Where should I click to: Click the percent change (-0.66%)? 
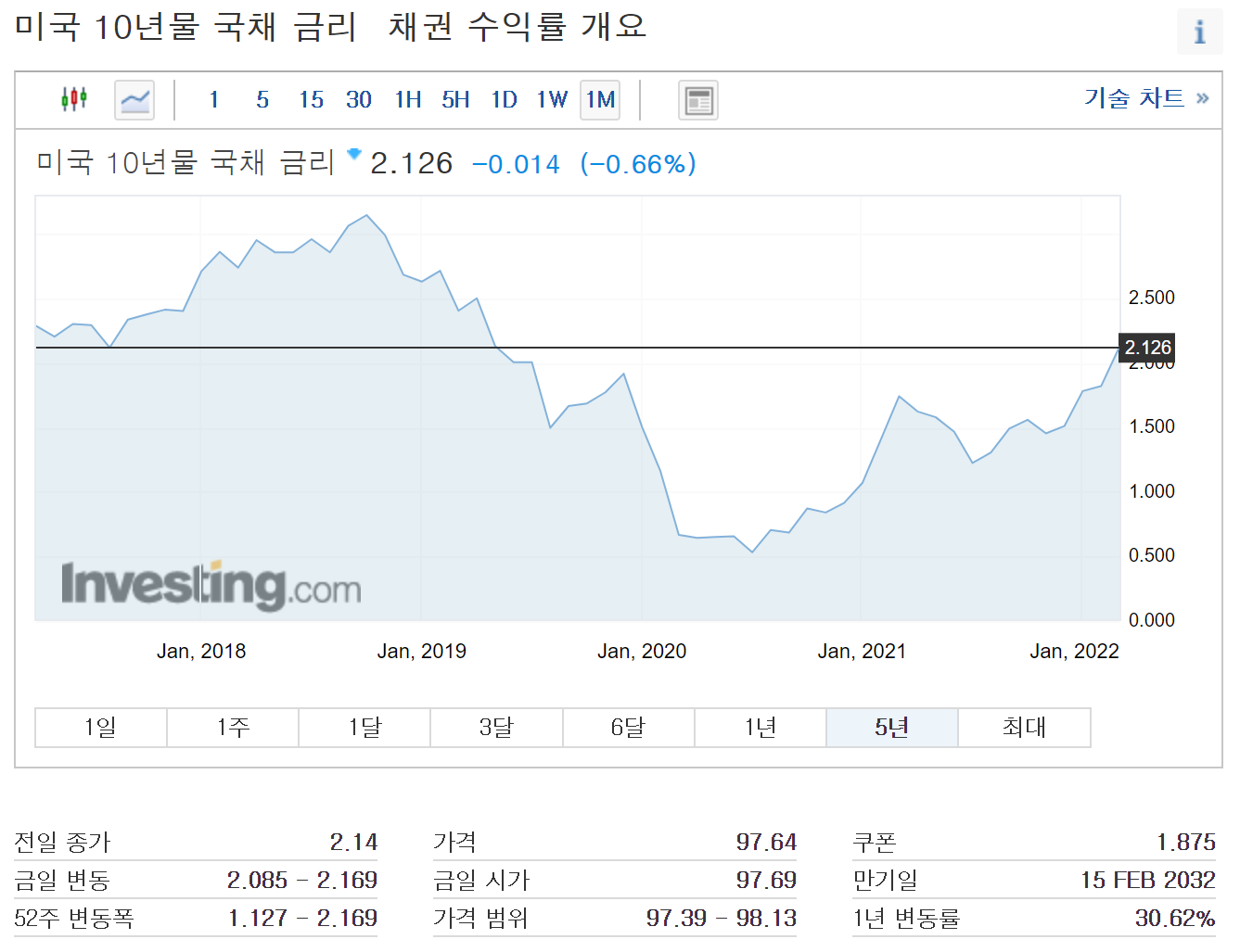[x=638, y=165]
